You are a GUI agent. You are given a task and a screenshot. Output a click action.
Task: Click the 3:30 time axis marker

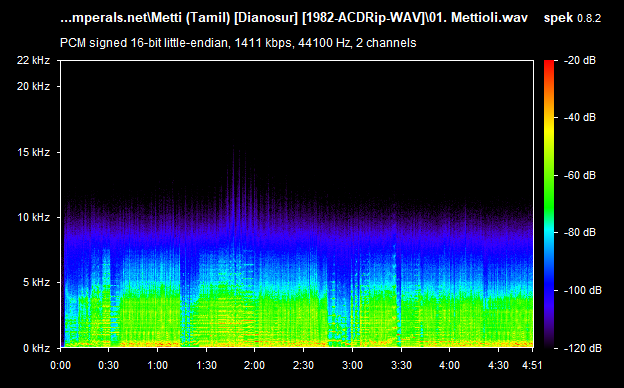401,365
